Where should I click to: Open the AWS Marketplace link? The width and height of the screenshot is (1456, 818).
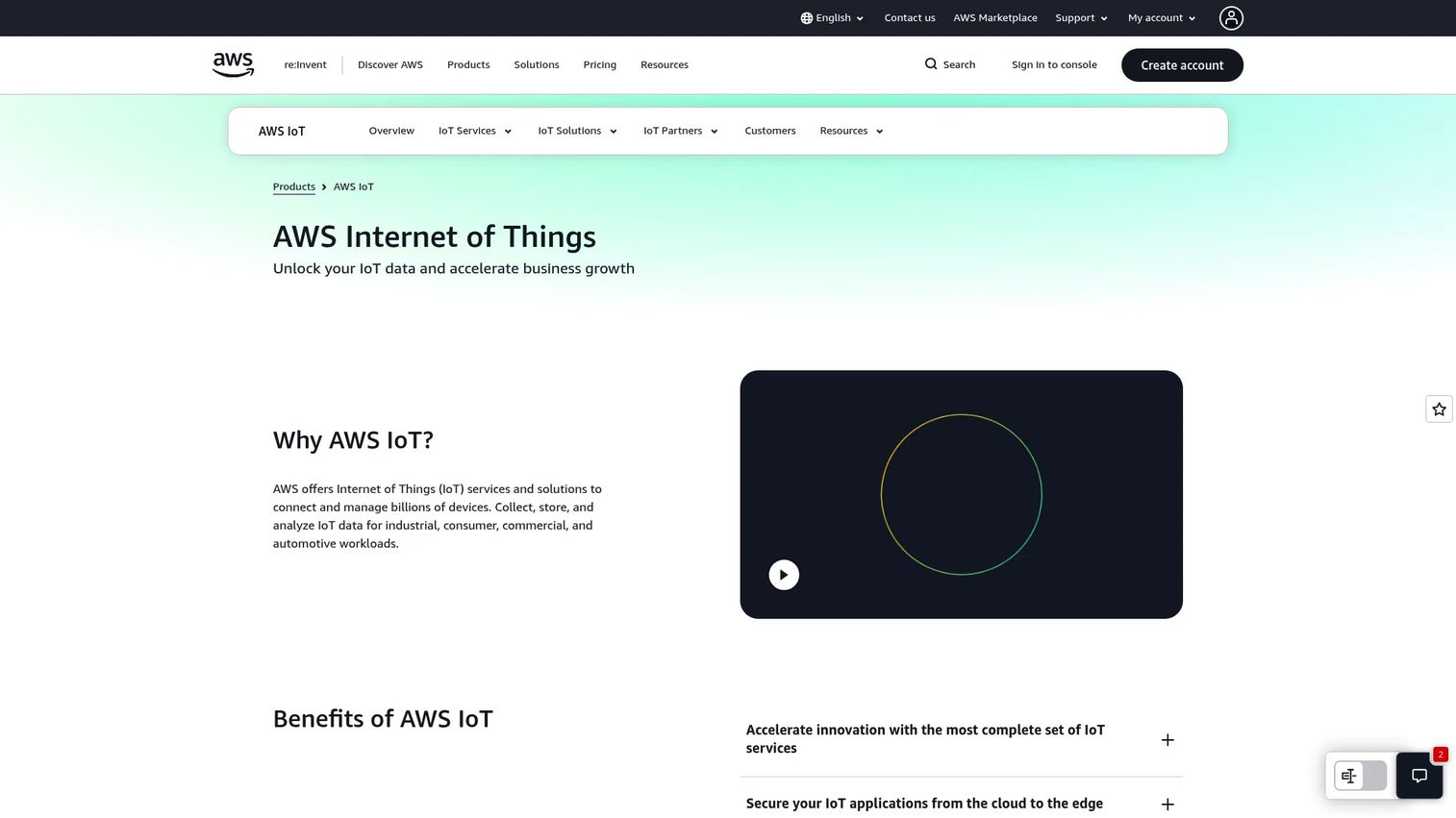coord(995,18)
